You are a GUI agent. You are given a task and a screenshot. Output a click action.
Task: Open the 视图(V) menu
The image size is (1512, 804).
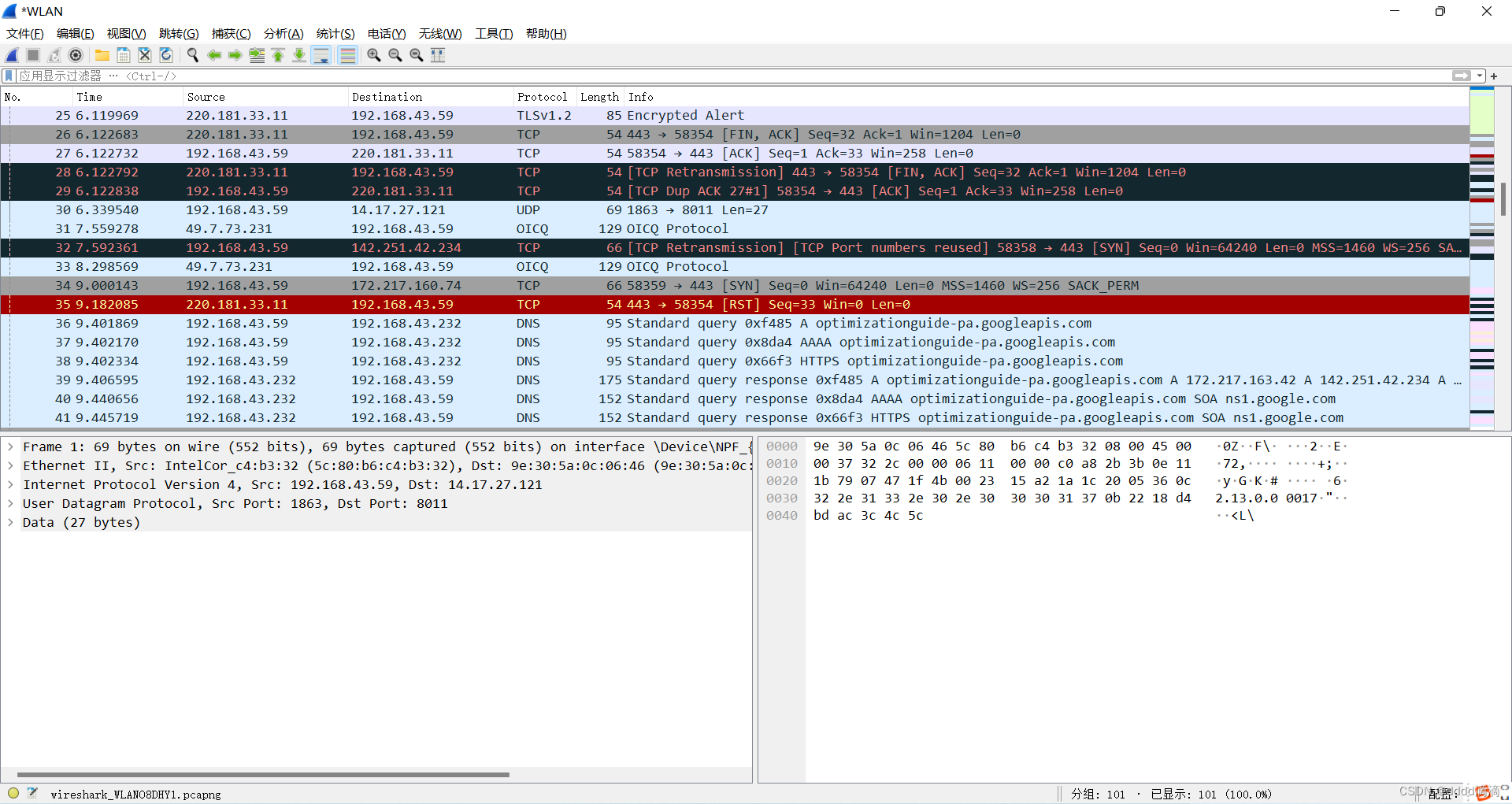click(127, 34)
